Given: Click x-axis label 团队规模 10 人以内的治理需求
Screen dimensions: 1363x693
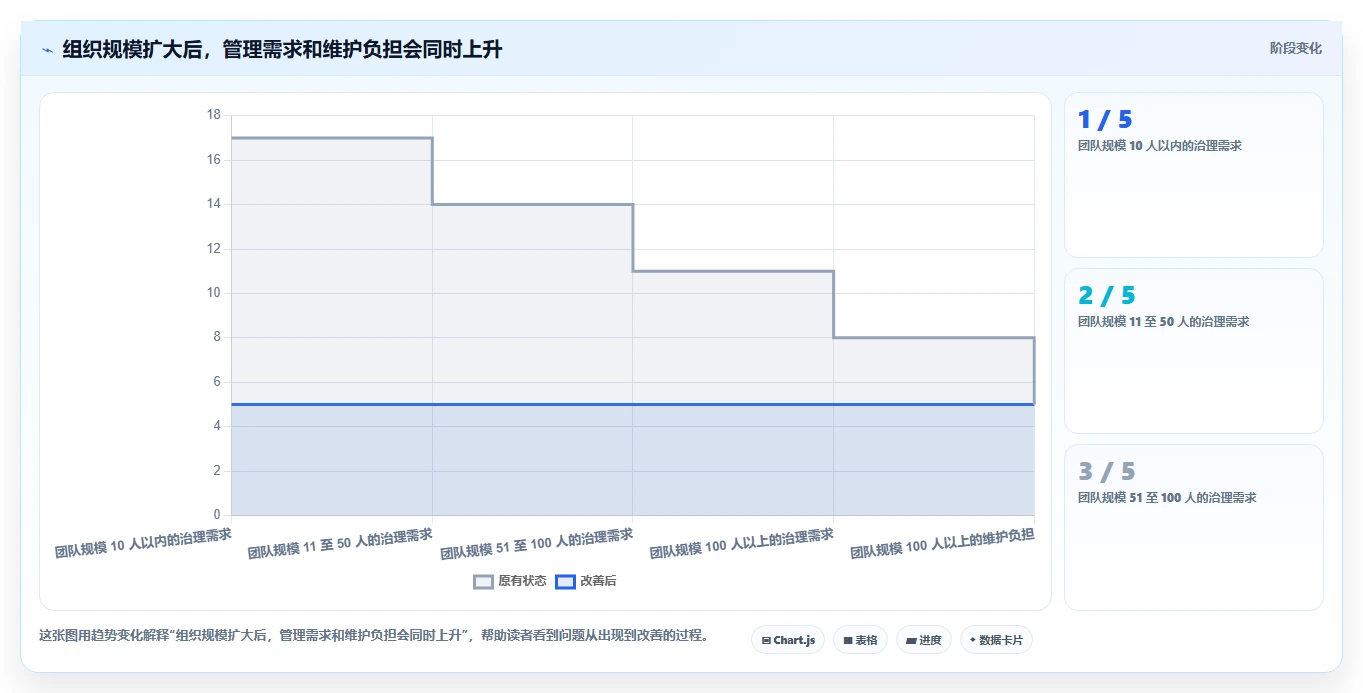Looking at the screenshot, I should tap(143, 542).
